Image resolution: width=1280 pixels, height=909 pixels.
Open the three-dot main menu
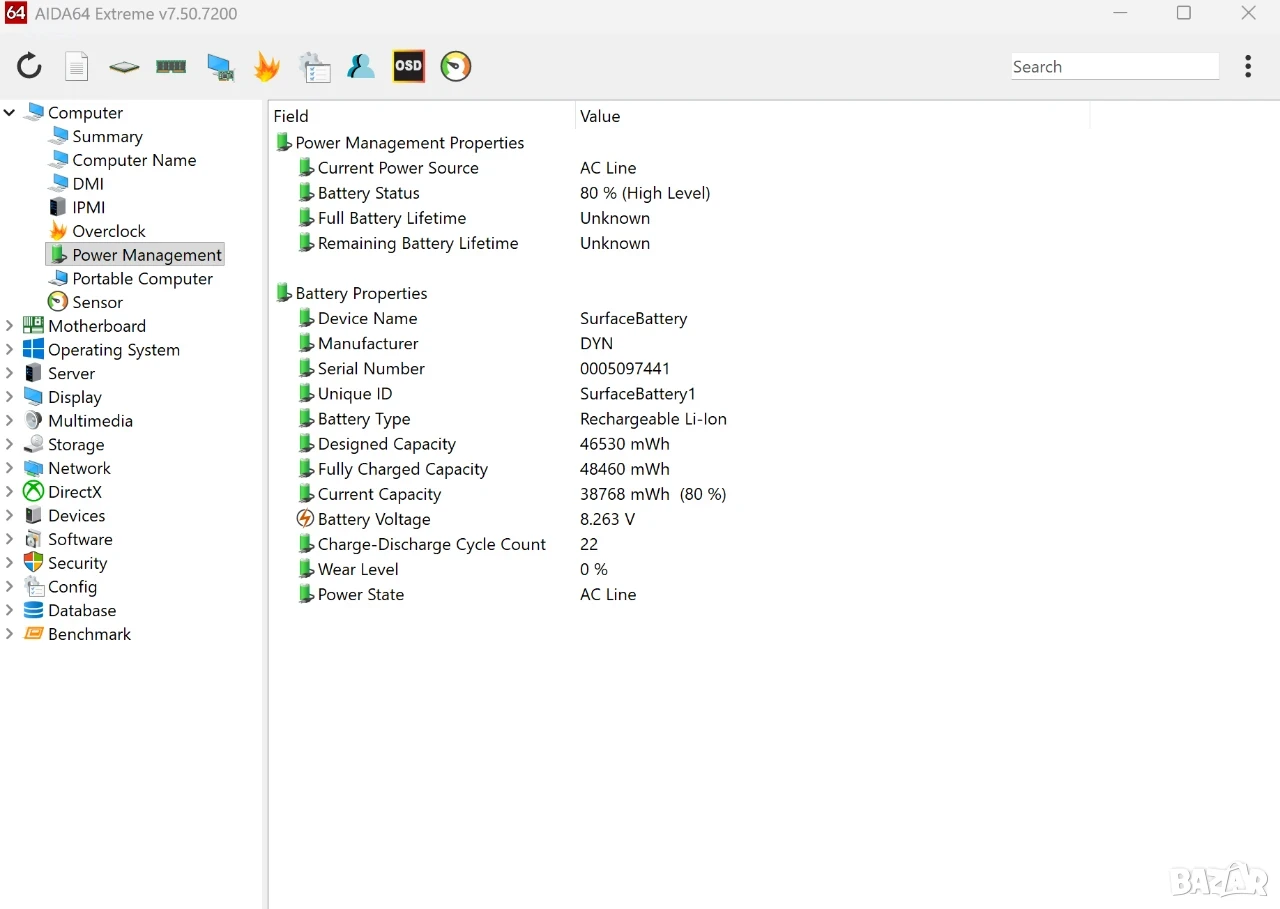click(x=1248, y=67)
